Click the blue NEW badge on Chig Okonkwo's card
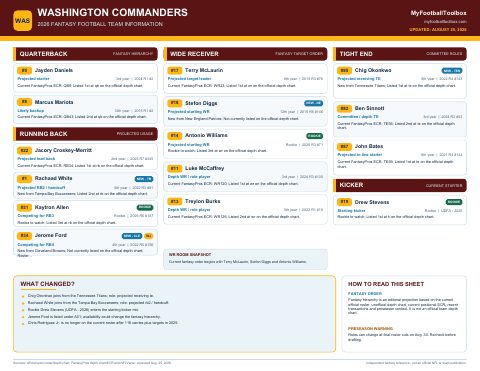The height and width of the screenshot is (371, 480). coord(452,71)
